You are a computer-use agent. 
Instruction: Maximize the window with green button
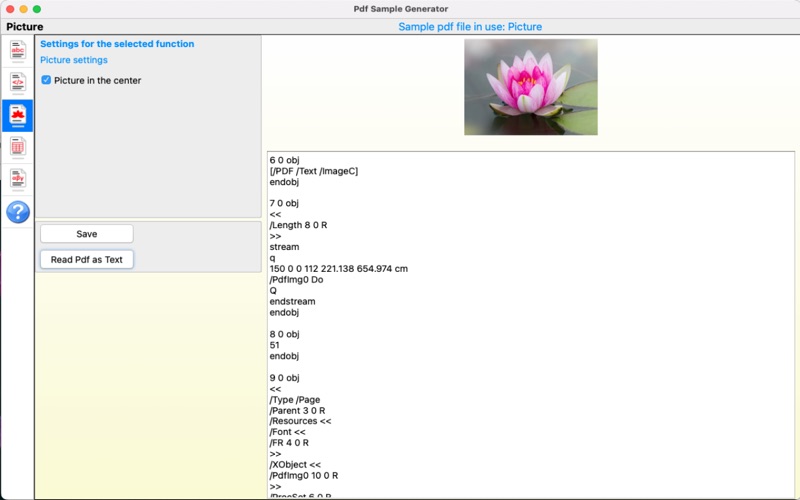[x=37, y=9]
